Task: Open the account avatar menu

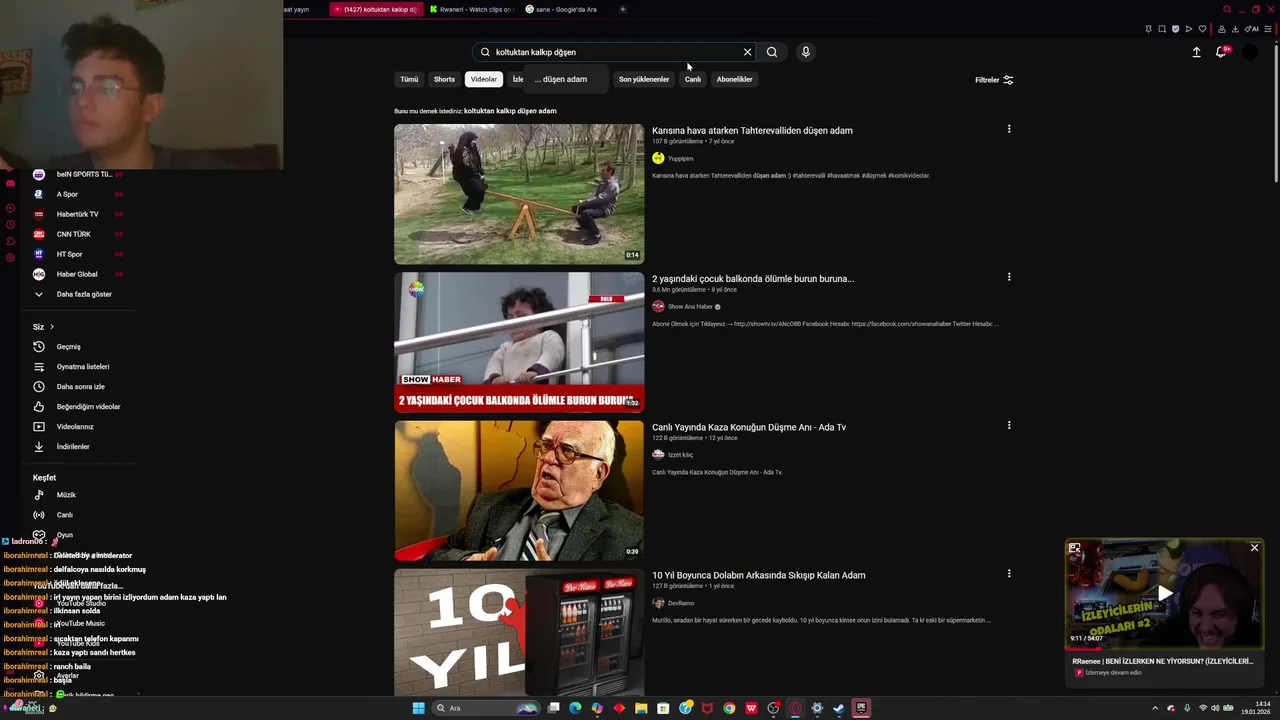Action: tap(1249, 52)
